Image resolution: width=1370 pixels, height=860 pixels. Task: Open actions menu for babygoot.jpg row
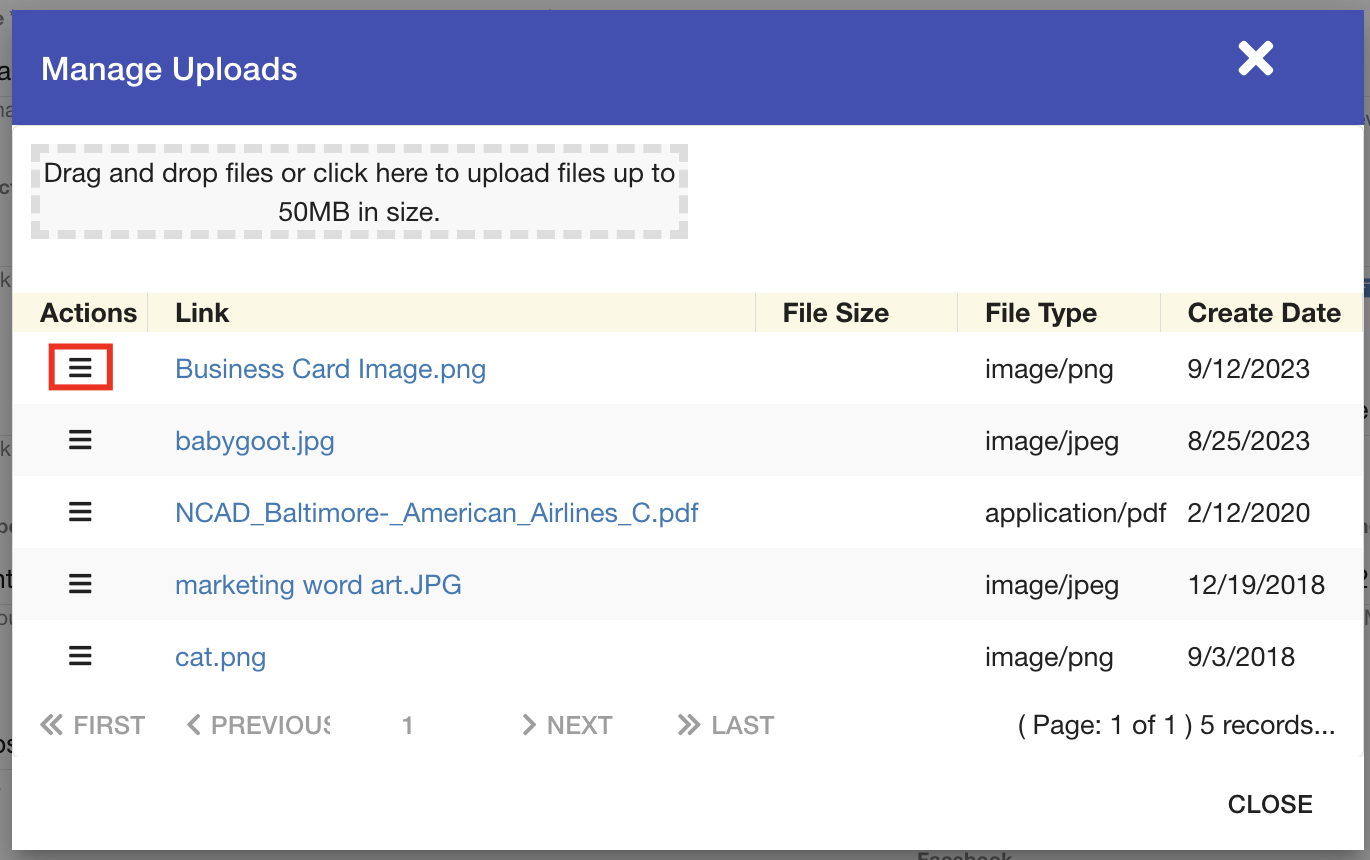[80, 440]
